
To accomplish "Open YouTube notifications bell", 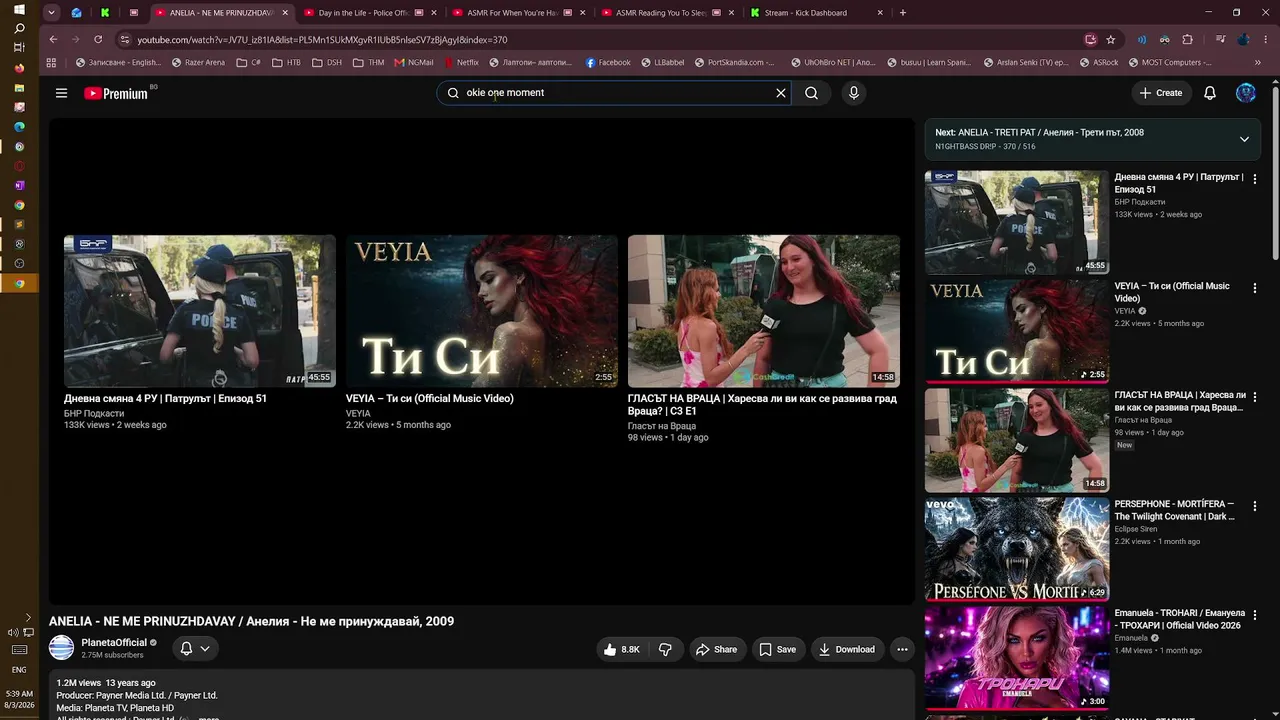I will point(1210,93).
